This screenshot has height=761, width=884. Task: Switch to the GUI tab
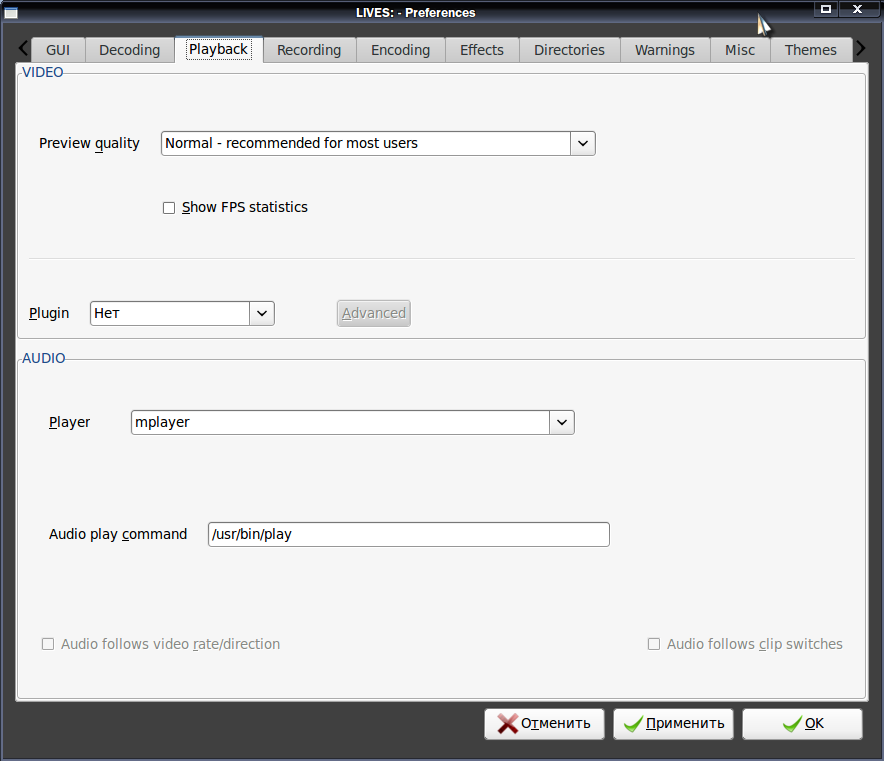(x=58, y=50)
